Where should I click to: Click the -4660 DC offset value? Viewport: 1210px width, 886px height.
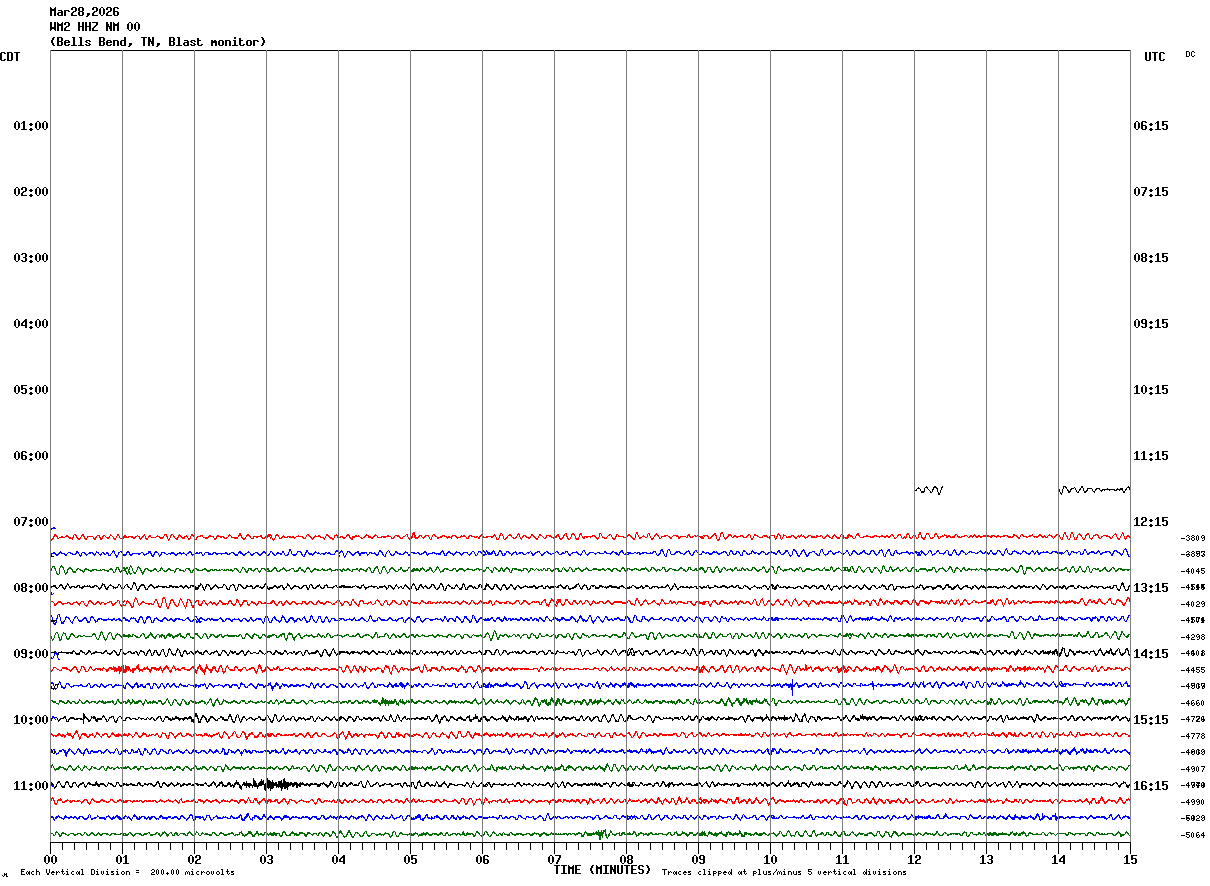1192,704
